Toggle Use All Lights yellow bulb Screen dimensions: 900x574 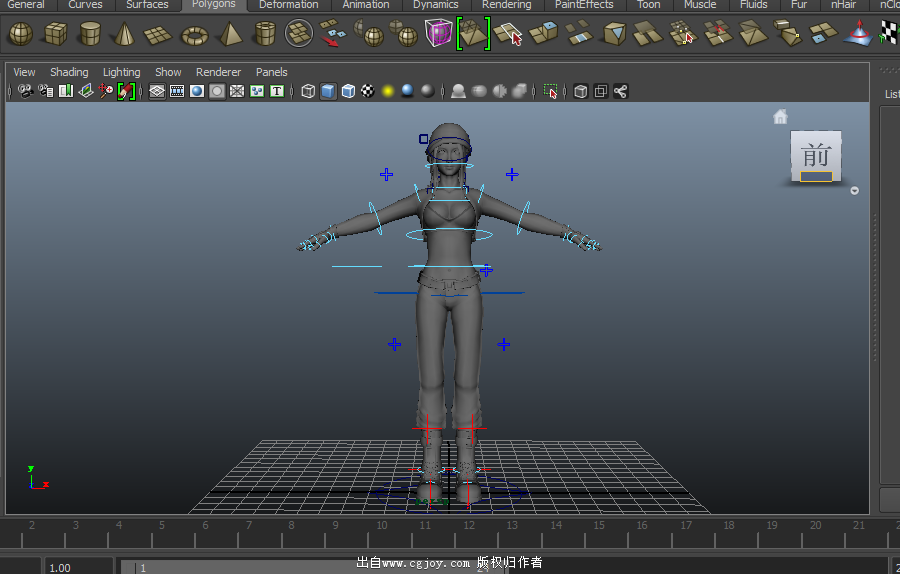click(x=388, y=91)
